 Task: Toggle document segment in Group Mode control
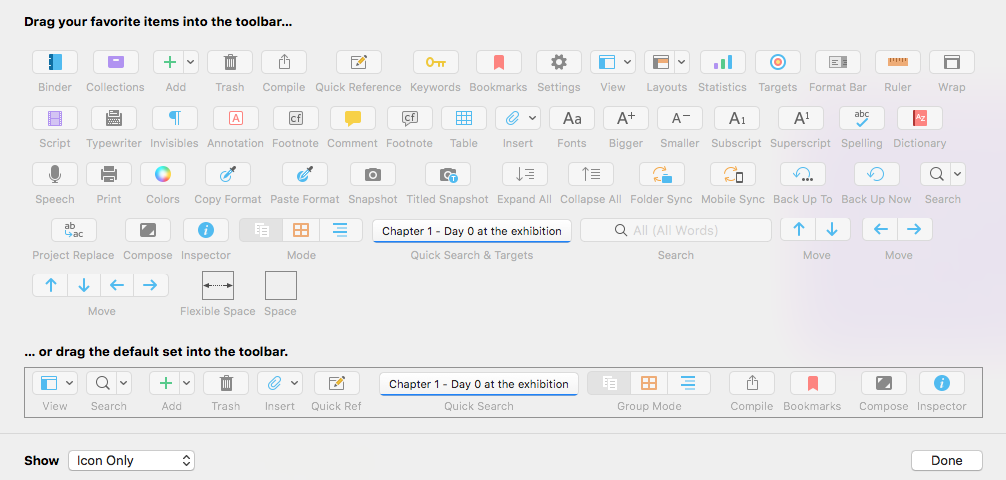pyautogui.click(x=610, y=383)
